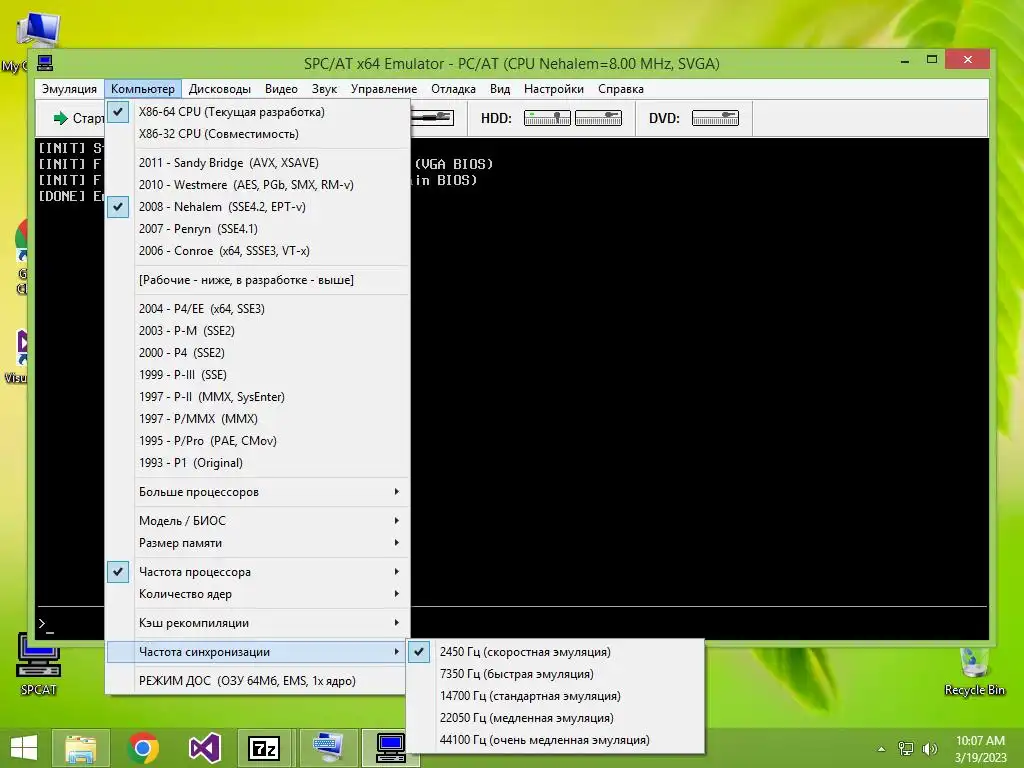Choose 2004 - P4/EE (x64, SSE3)
This screenshot has height=768, width=1024.
(257, 309)
